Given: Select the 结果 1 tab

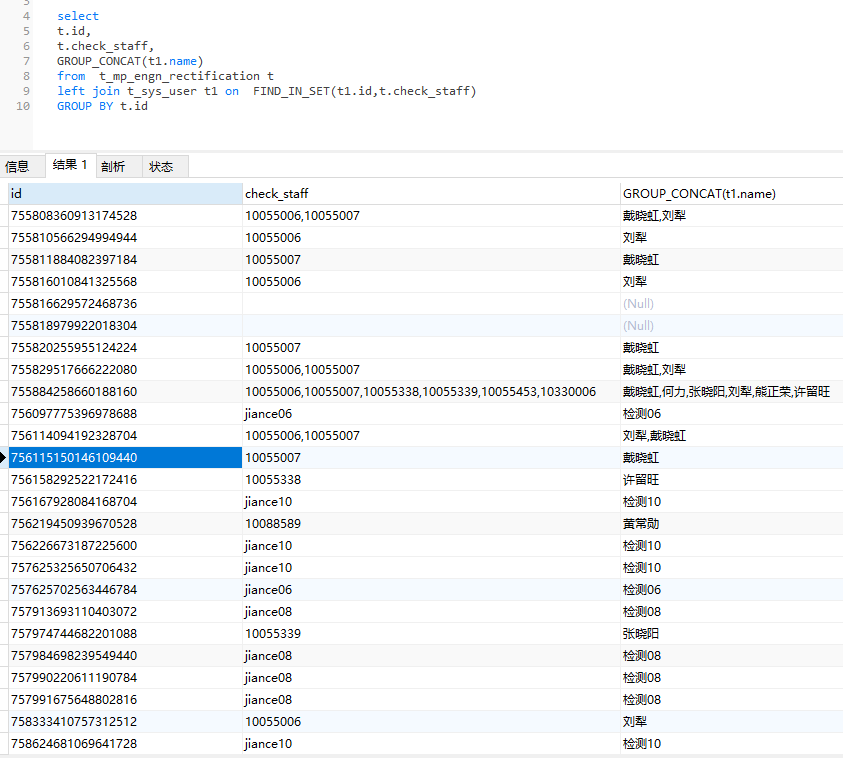Looking at the screenshot, I should 70,165.
